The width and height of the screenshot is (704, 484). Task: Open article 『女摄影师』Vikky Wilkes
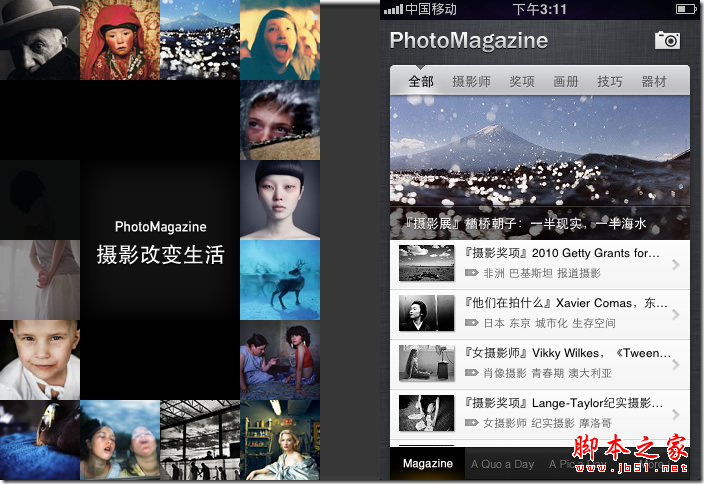[540, 365]
